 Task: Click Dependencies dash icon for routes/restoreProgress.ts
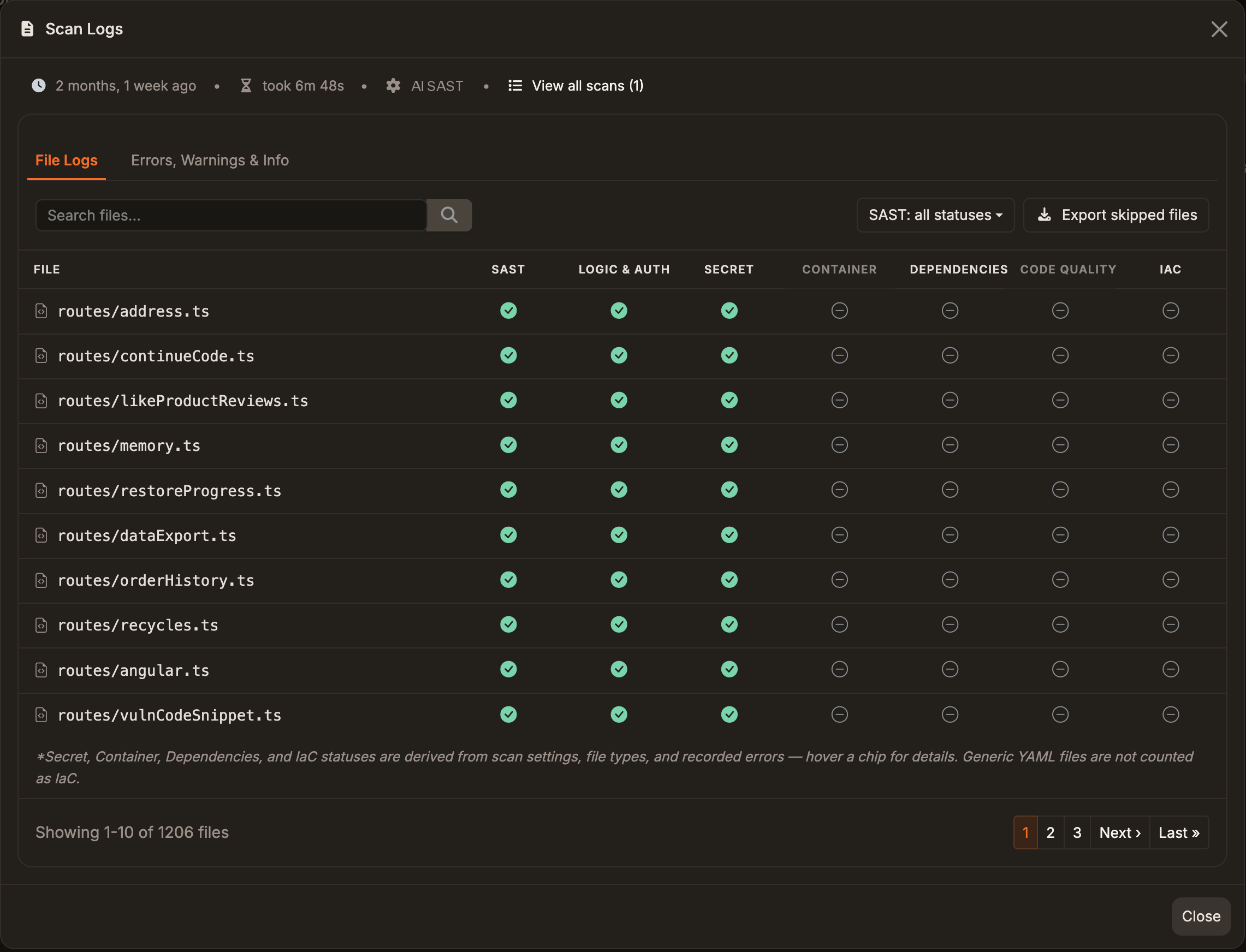point(950,490)
